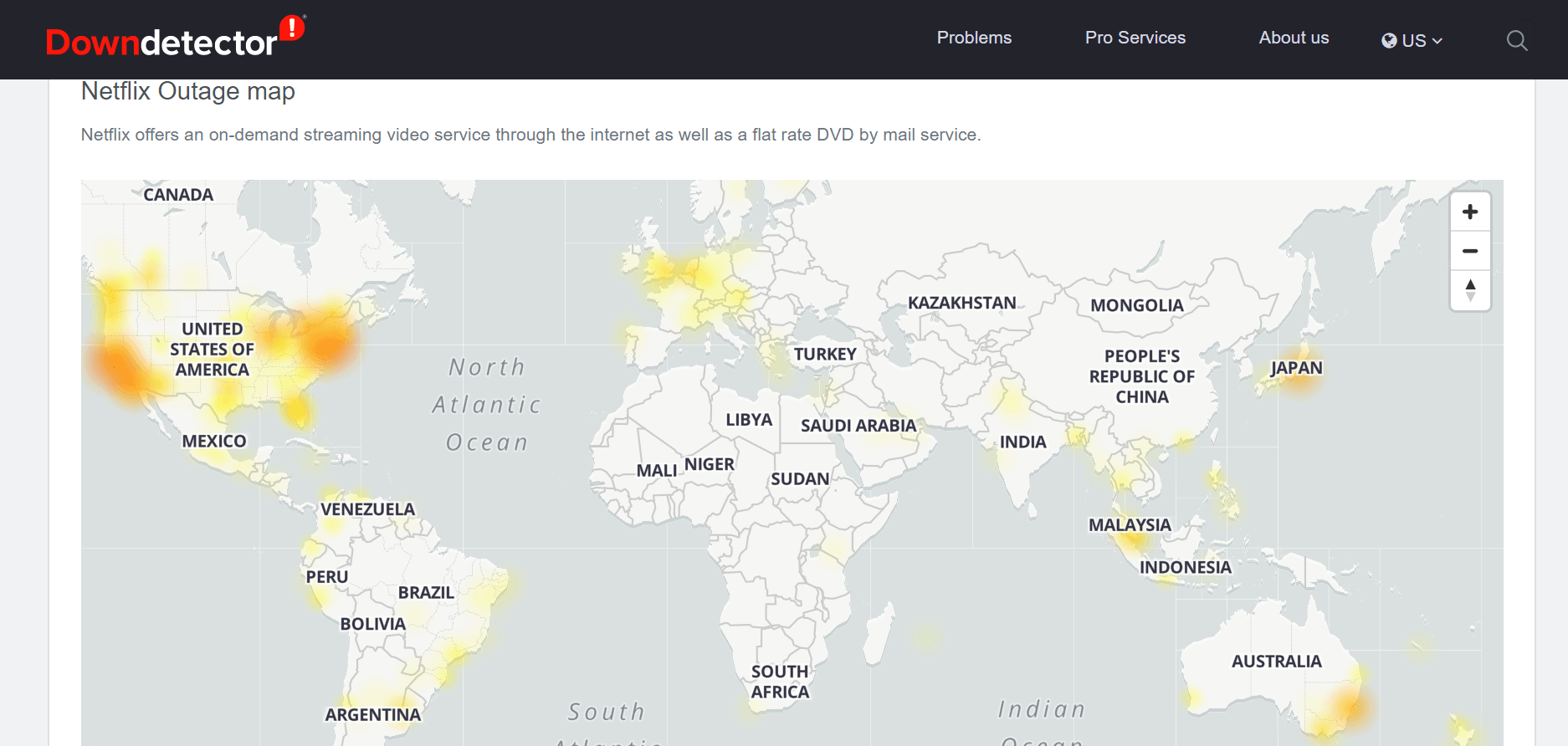This screenshot has width=1568, height=746.
Task: Click the Canada label on the map
Action: pyautogui.click(x=178, y=195)
